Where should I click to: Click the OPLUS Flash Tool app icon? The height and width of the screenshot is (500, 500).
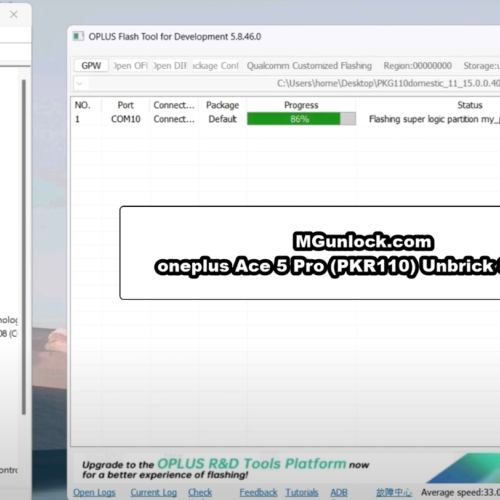pos(78,36)
